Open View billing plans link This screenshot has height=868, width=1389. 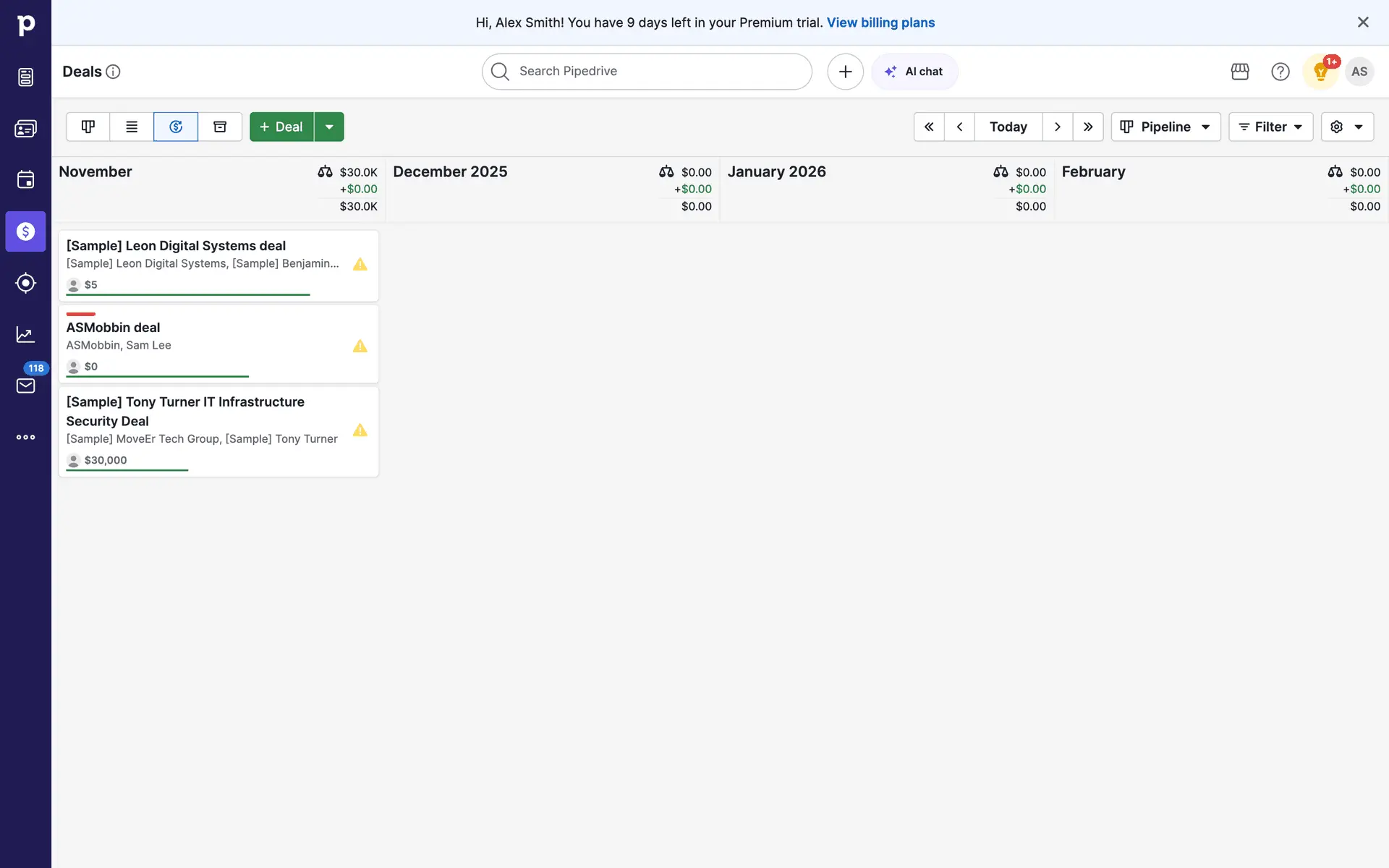pos(880,22)
